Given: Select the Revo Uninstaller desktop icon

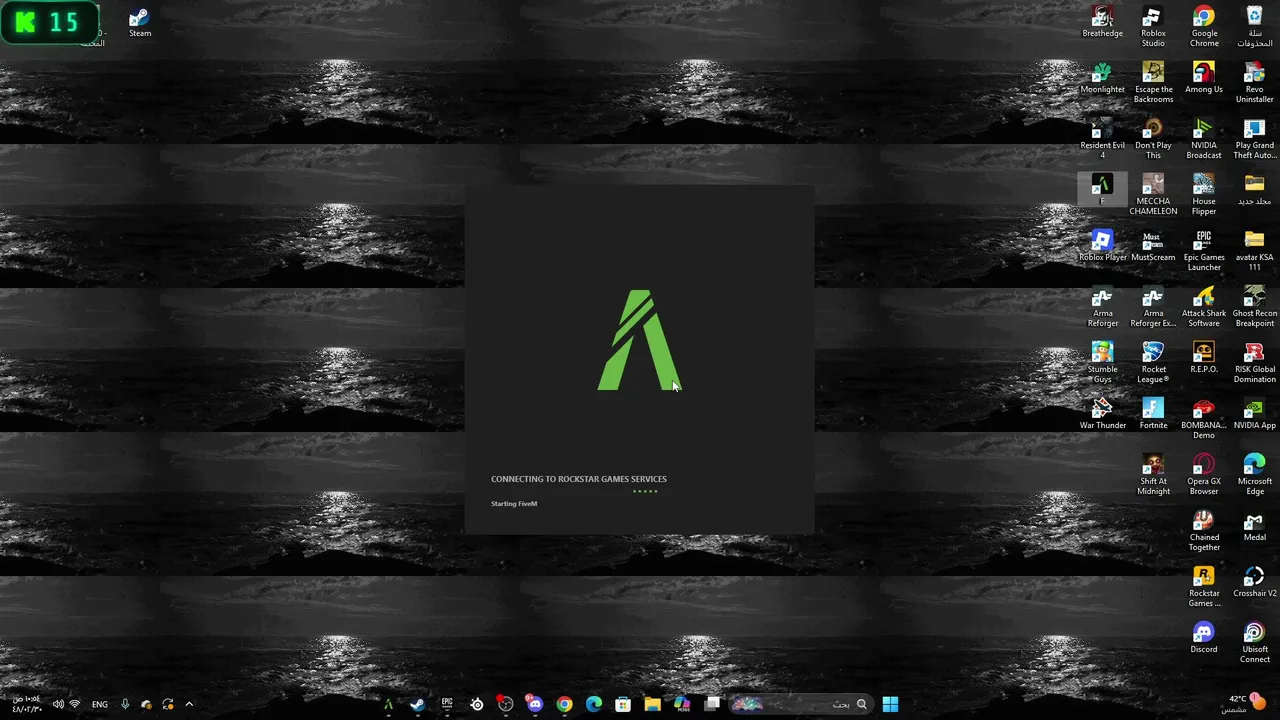Looking at the screenshot, I should [1254, 83].
